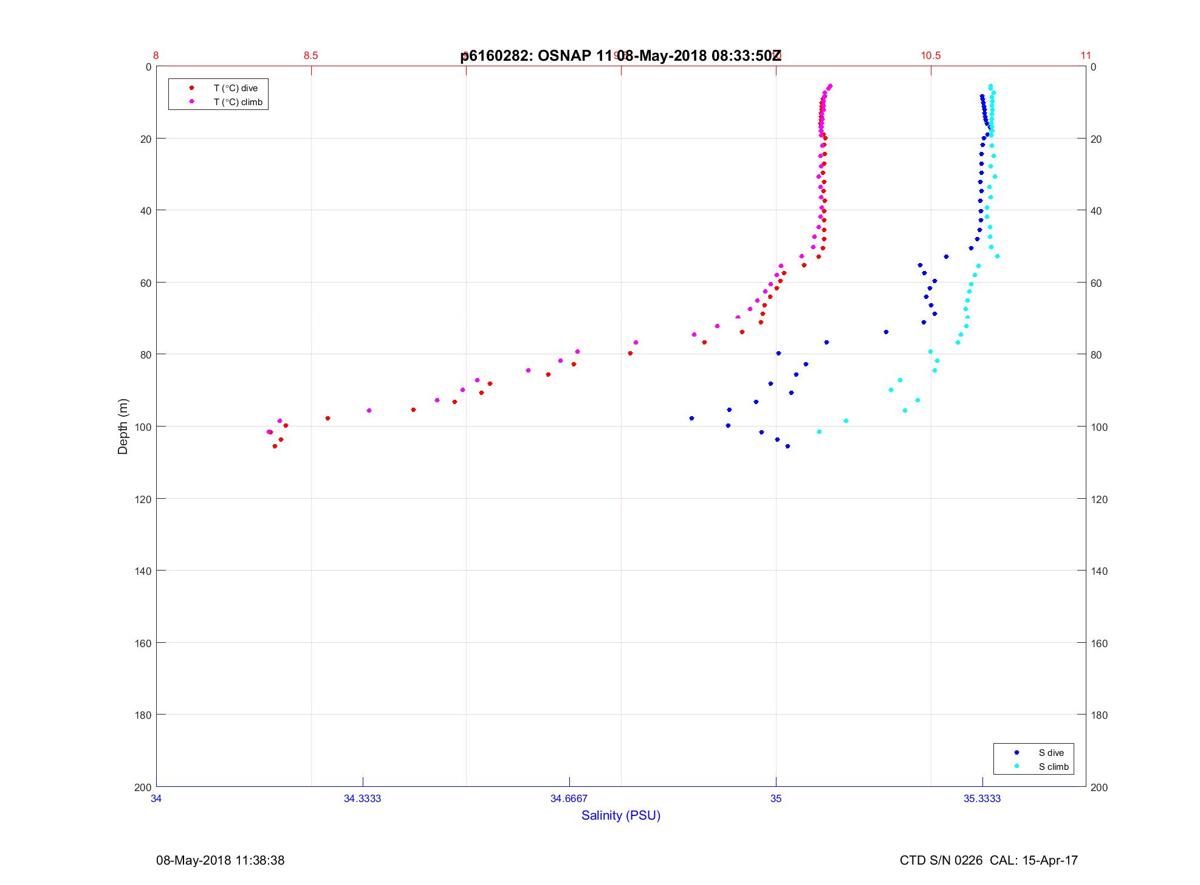Click the '120' tick on the left depth axis
The width and height of the screenshot is (1200, 885).
[142, 499]
